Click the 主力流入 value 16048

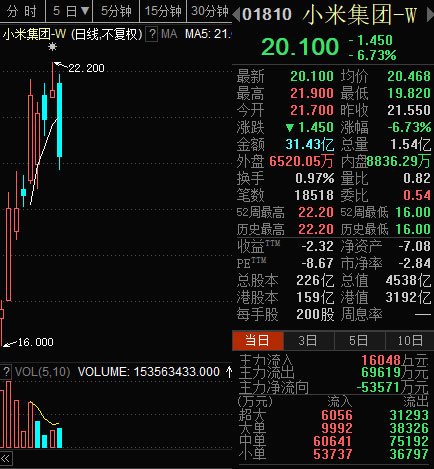pos(381,360)
